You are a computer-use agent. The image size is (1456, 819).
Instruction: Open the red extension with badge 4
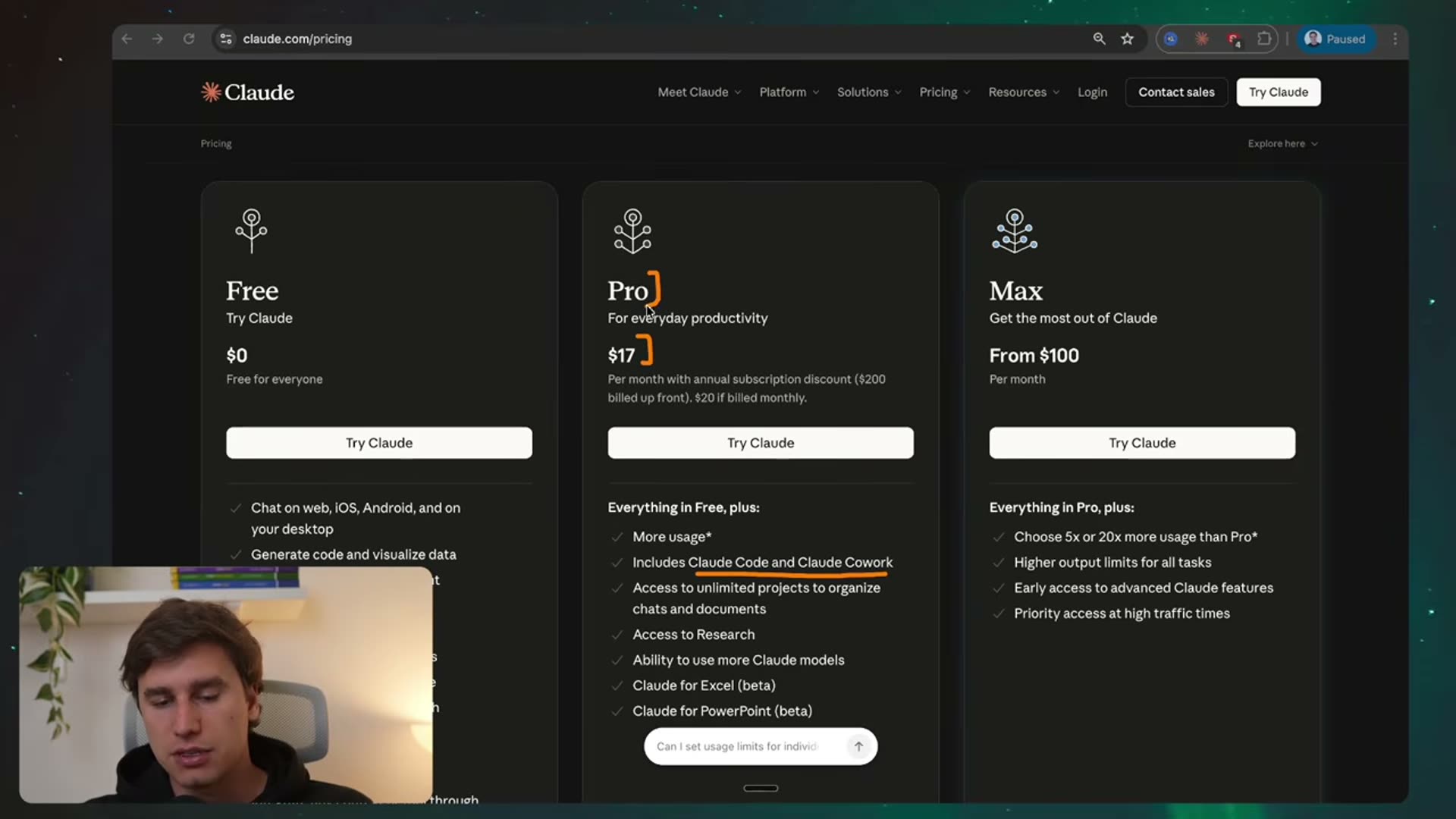click(1234, 39)
